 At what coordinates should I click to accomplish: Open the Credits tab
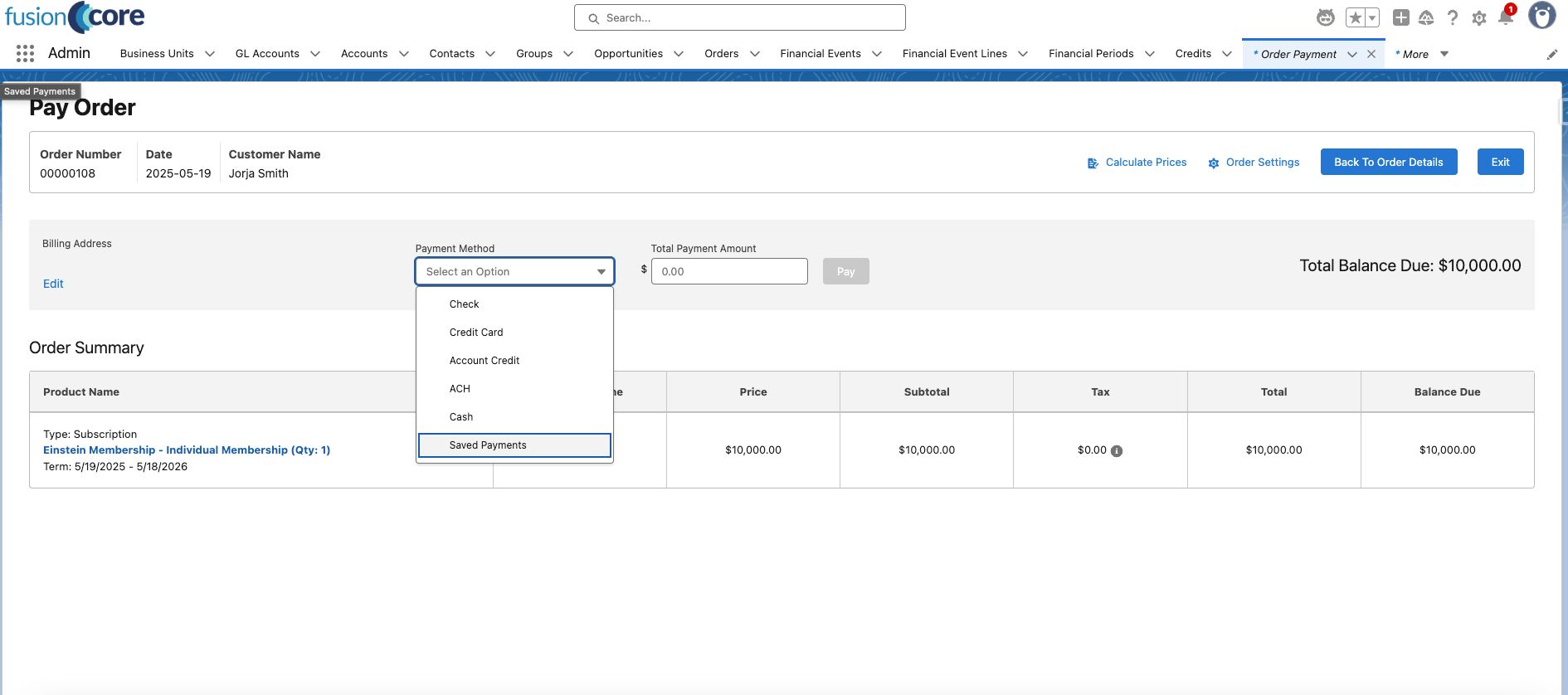[1193, 54]
